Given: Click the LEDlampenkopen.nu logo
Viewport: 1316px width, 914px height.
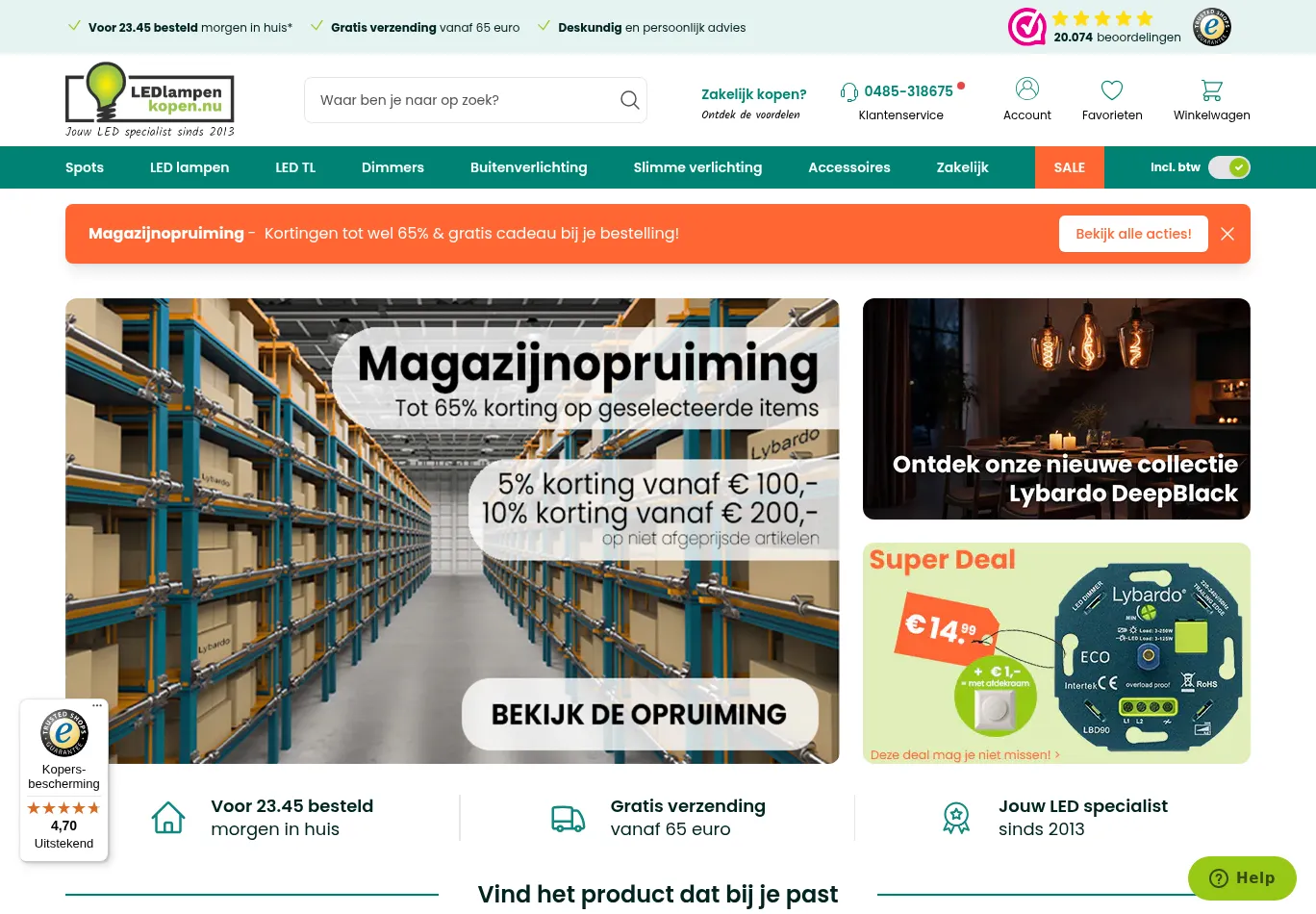Looking at the screenshot, I should 150,100.
